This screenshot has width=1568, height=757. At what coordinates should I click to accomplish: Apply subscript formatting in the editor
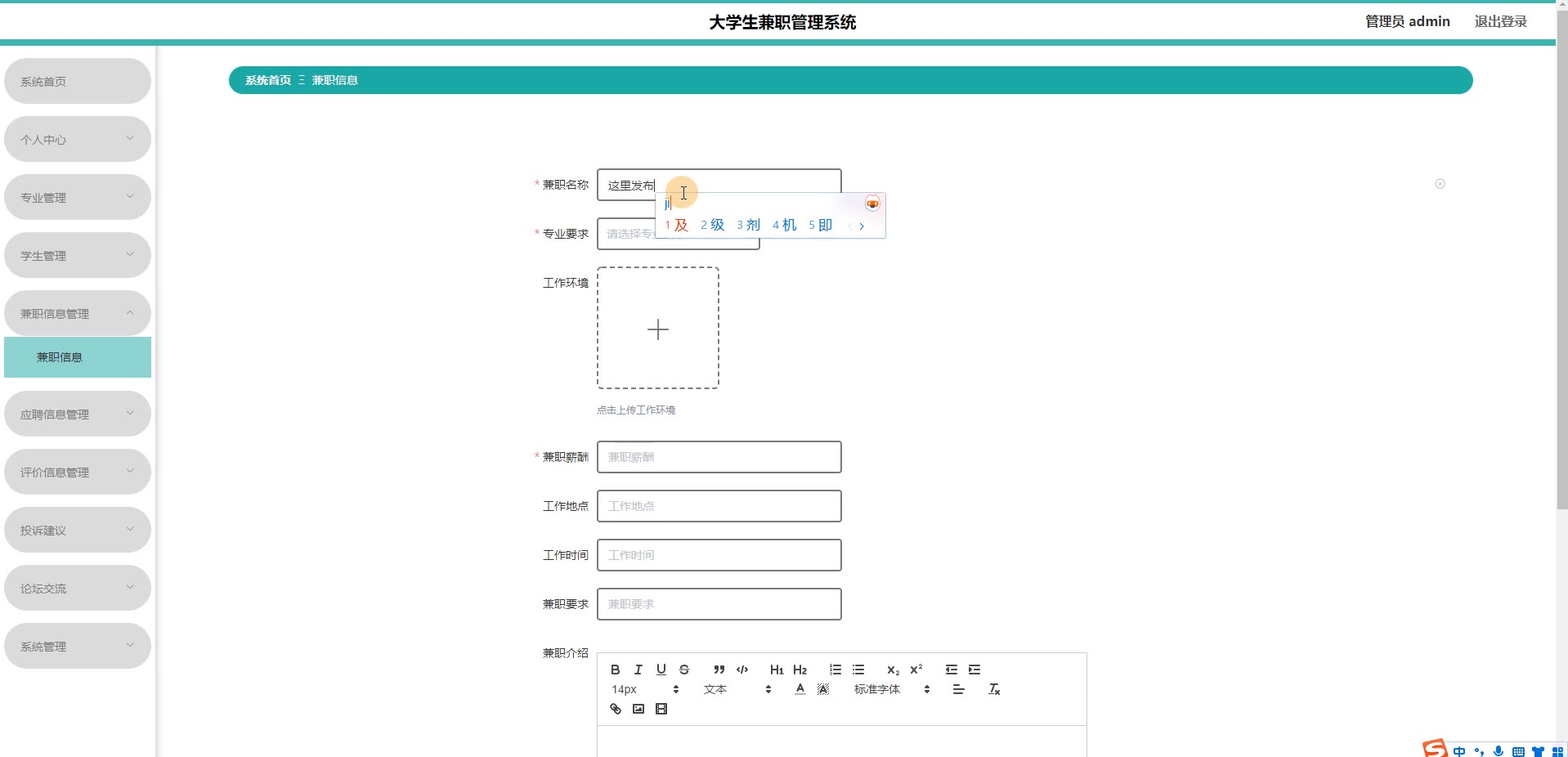(892, 670)
